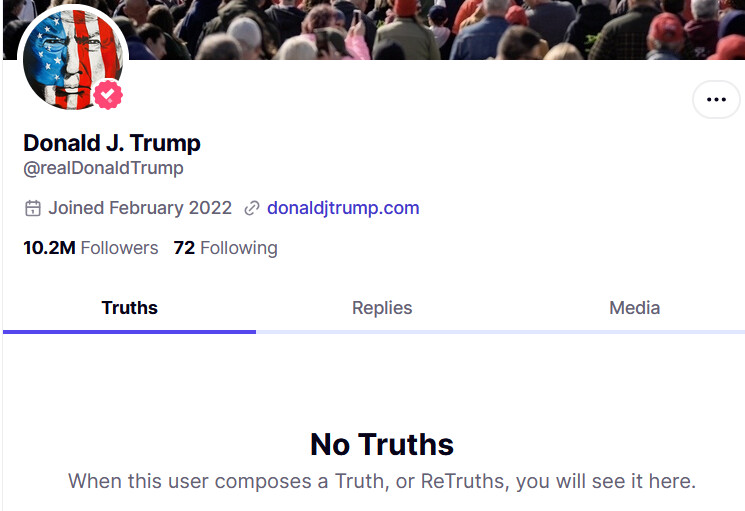
Task: Click the purple active tab underline indicator
Action: click(129, 332)
